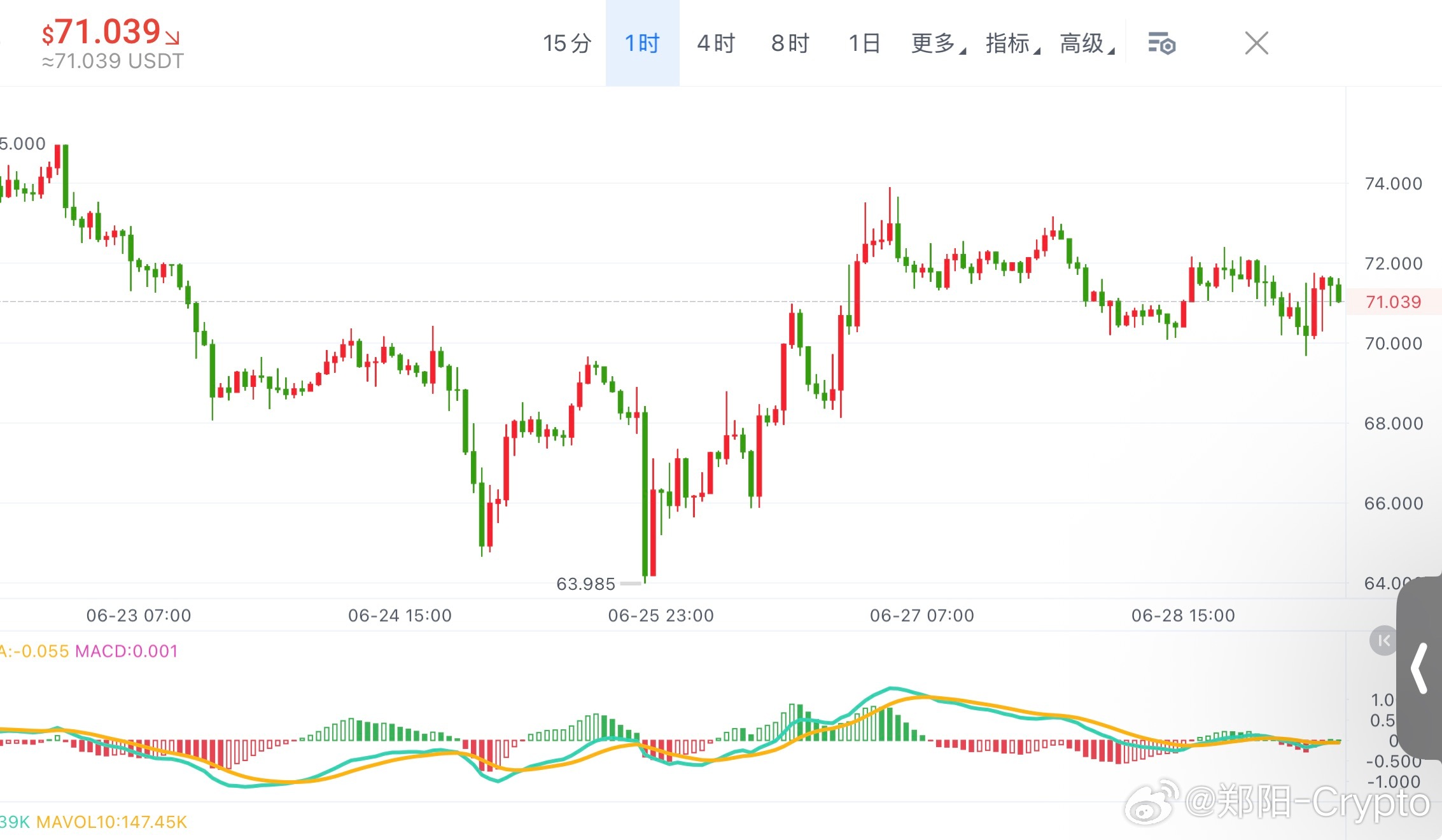Viewport: 1442px width, 840px height.
Task: Click the 63.985 low price label
Action: pos(585,584)
